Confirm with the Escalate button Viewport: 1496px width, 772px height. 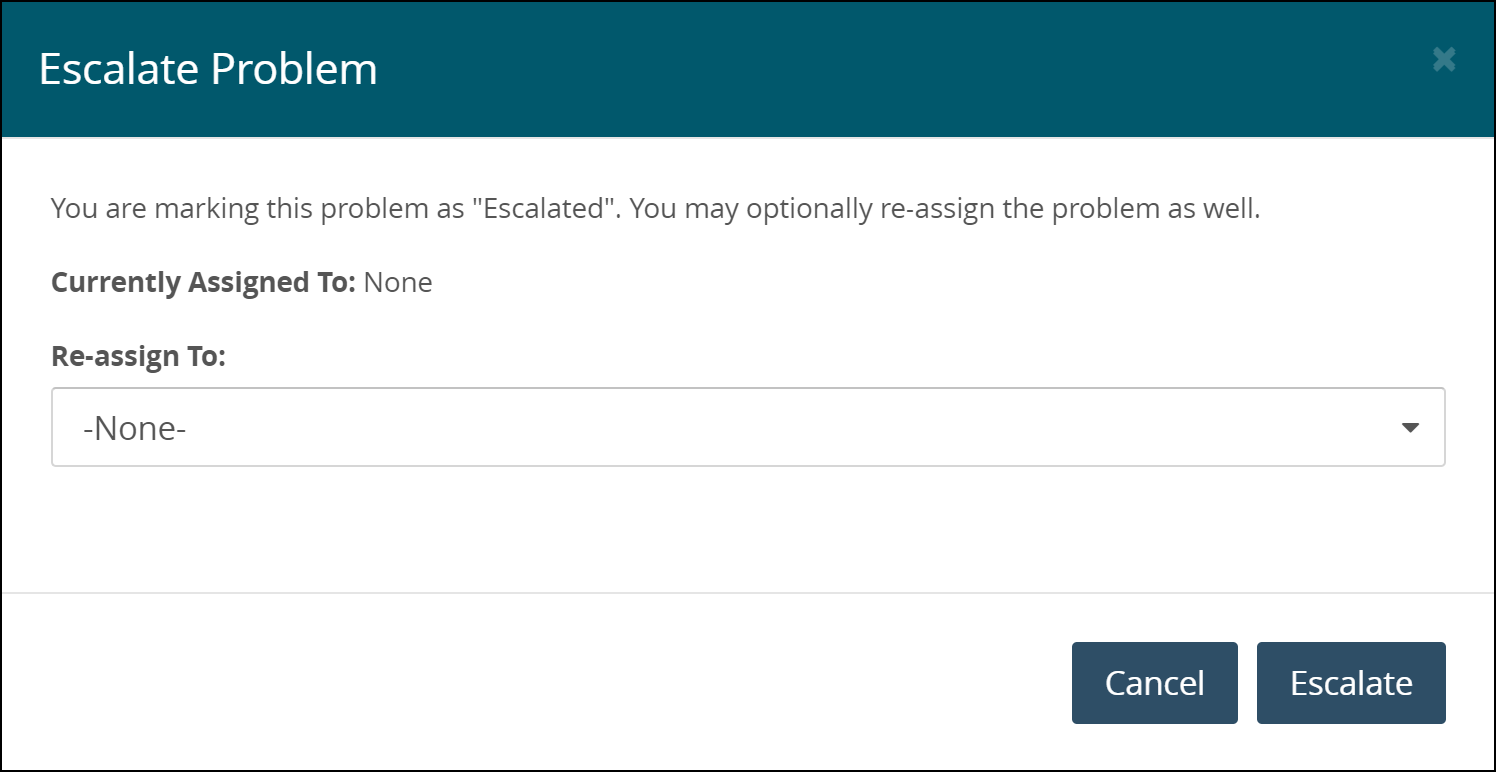pos(1350,683)
